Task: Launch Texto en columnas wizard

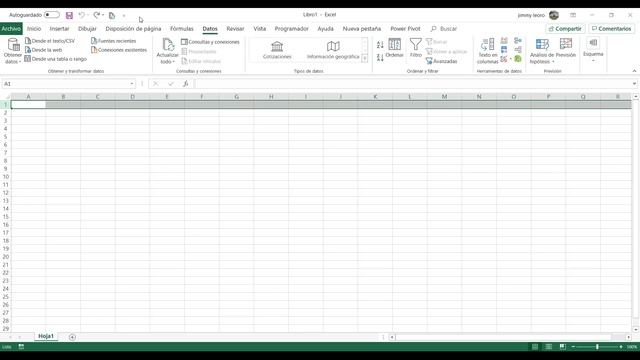Action: point(487,51)
